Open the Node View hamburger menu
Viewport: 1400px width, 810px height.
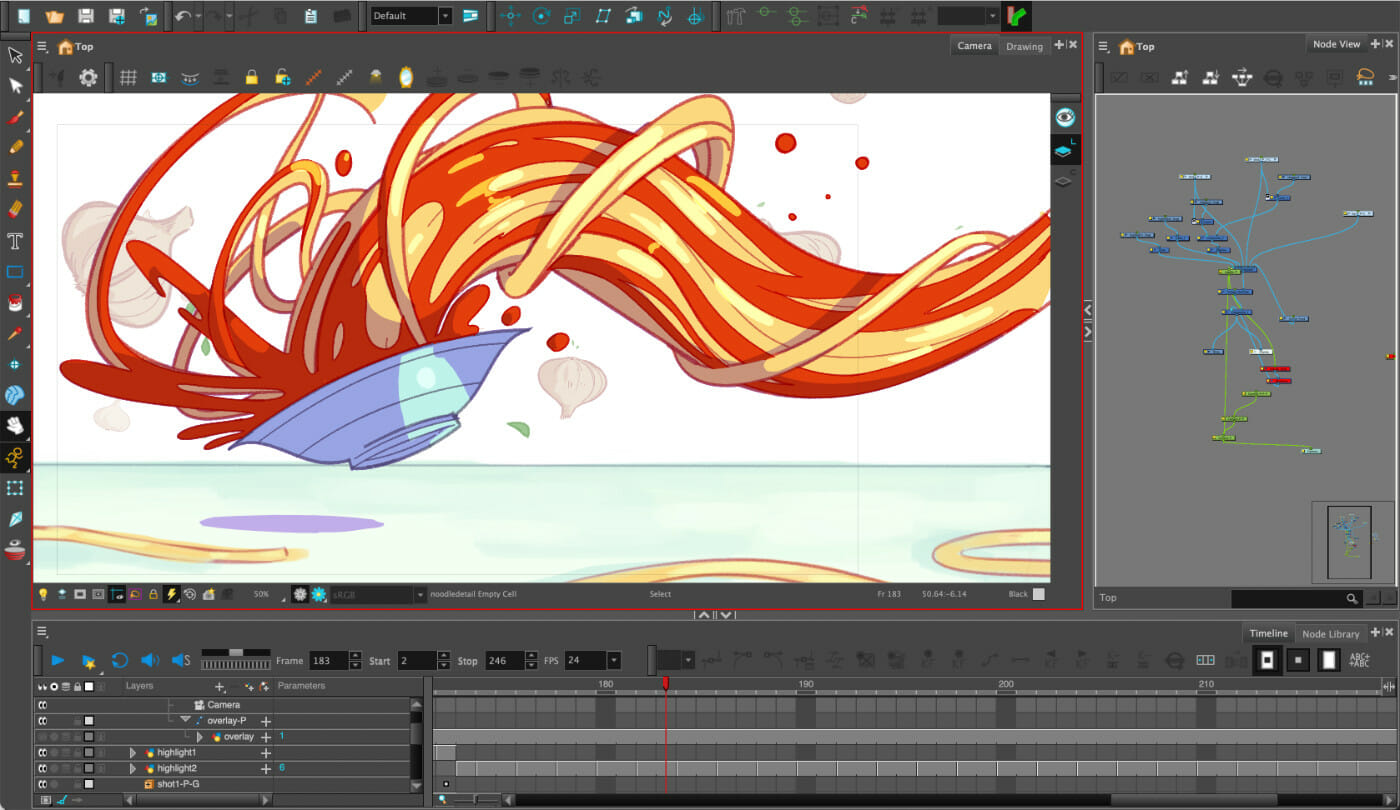click(1103, 46)
